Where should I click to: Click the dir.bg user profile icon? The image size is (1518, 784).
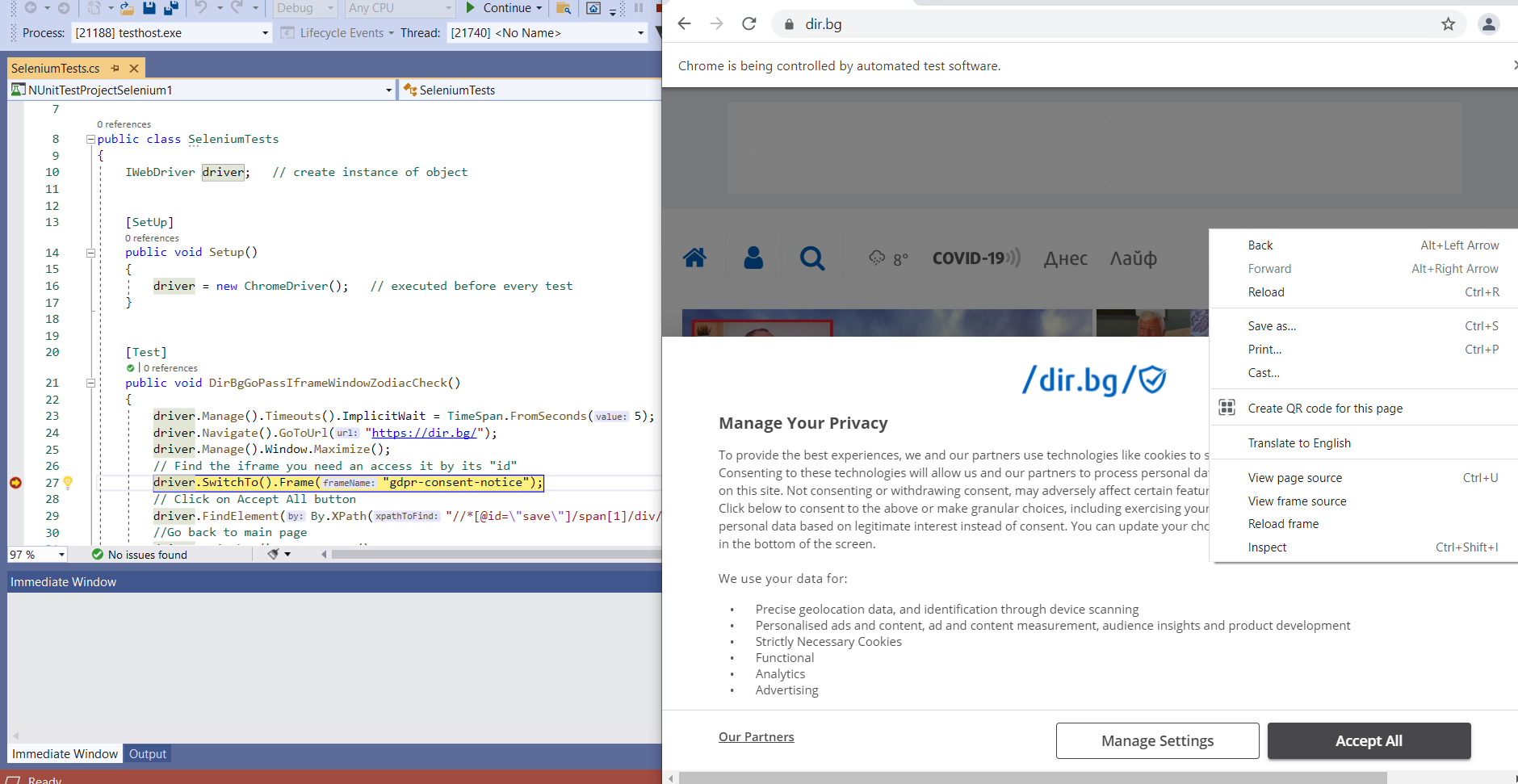[753, 258]
